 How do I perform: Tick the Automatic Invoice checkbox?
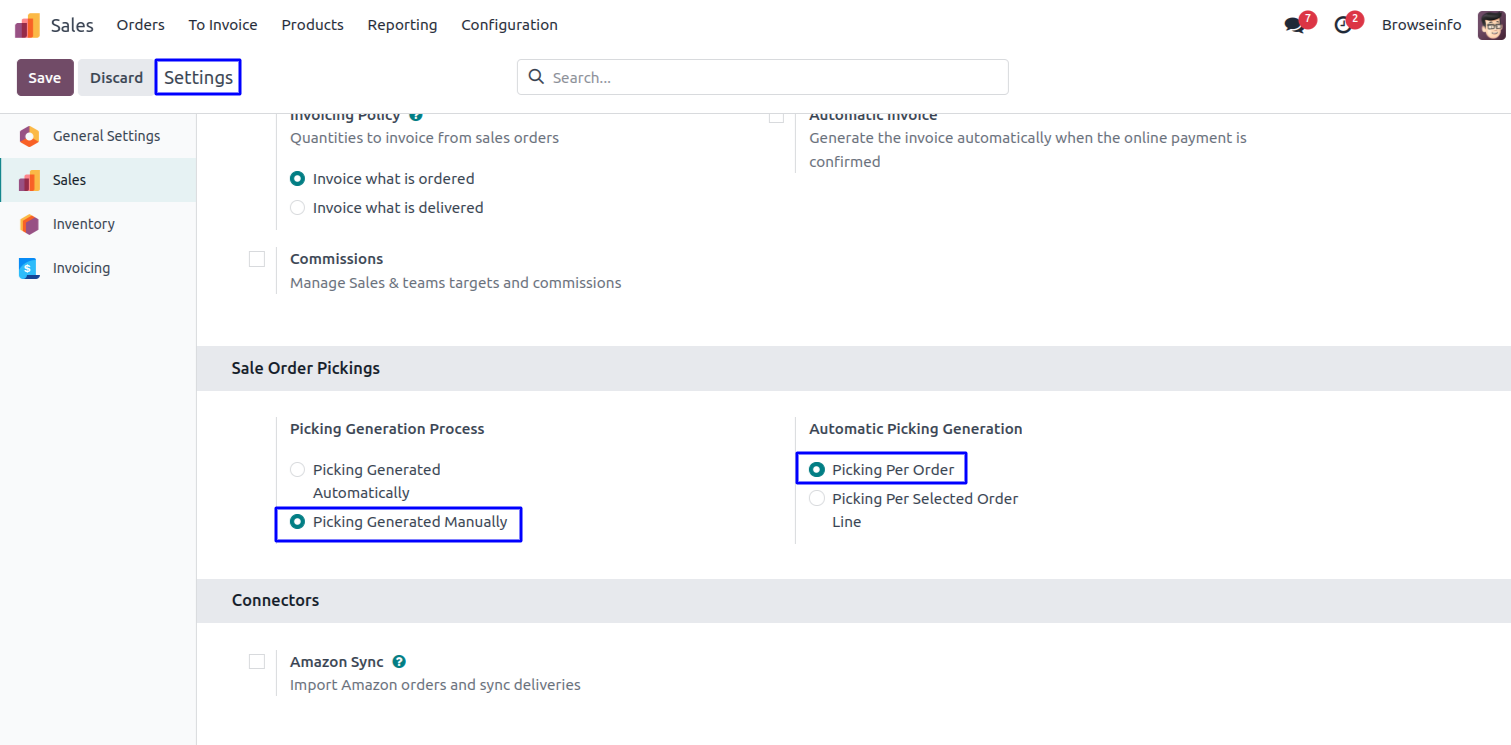[x=776, y=117]
